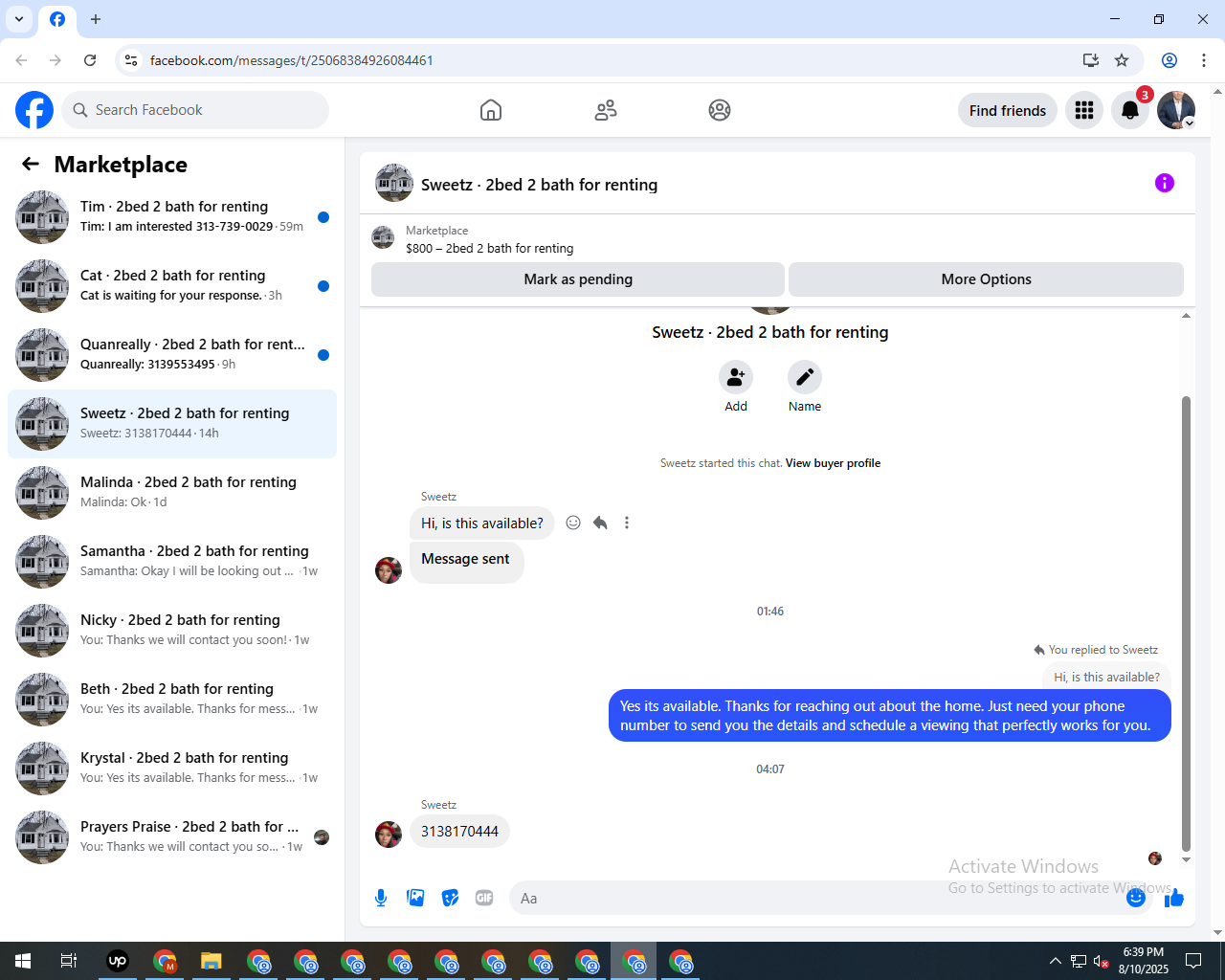Screen dimensions: 1225x980
Task: Reply to 'Hi, is this available?' message
Action: (x=600, y=523)
